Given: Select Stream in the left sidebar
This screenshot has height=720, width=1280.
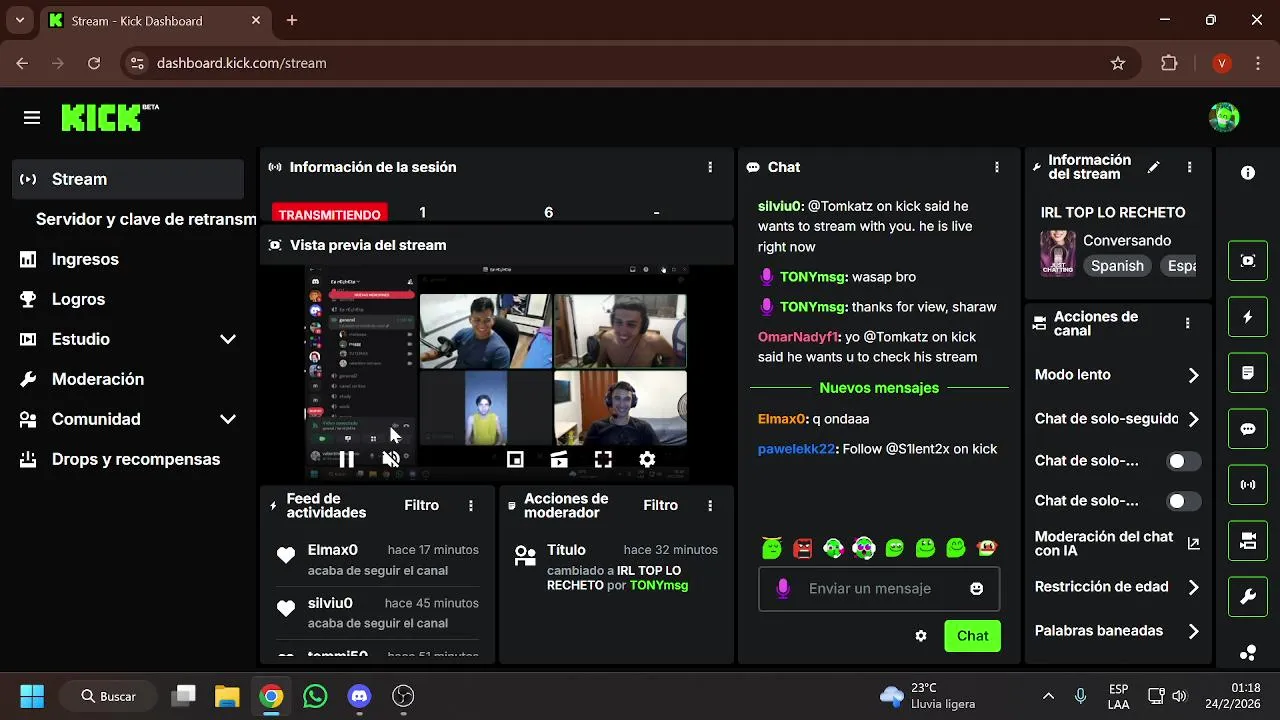Looking at the screenshot, I should pyautogui.click(x=128, y=179).
